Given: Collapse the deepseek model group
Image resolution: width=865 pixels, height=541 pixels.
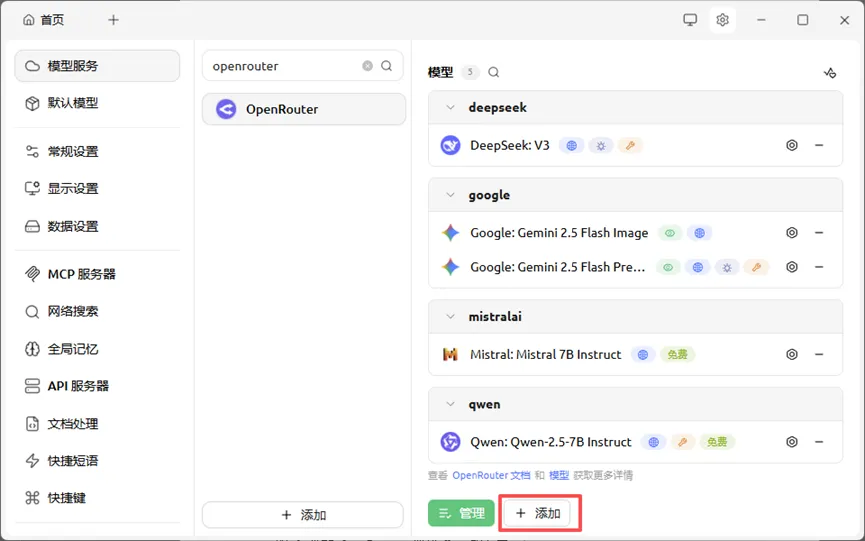Looking at the screenshot, I should click(x=450, y=108).
